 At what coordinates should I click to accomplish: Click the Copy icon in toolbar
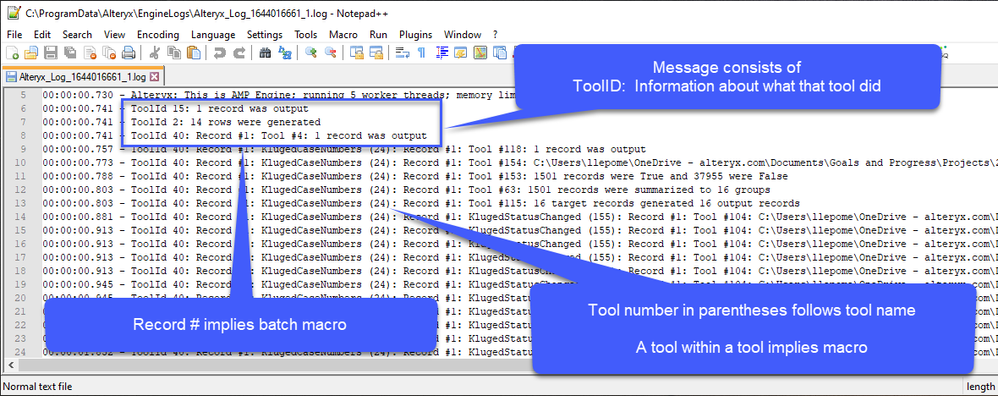(x=174, y=53)
